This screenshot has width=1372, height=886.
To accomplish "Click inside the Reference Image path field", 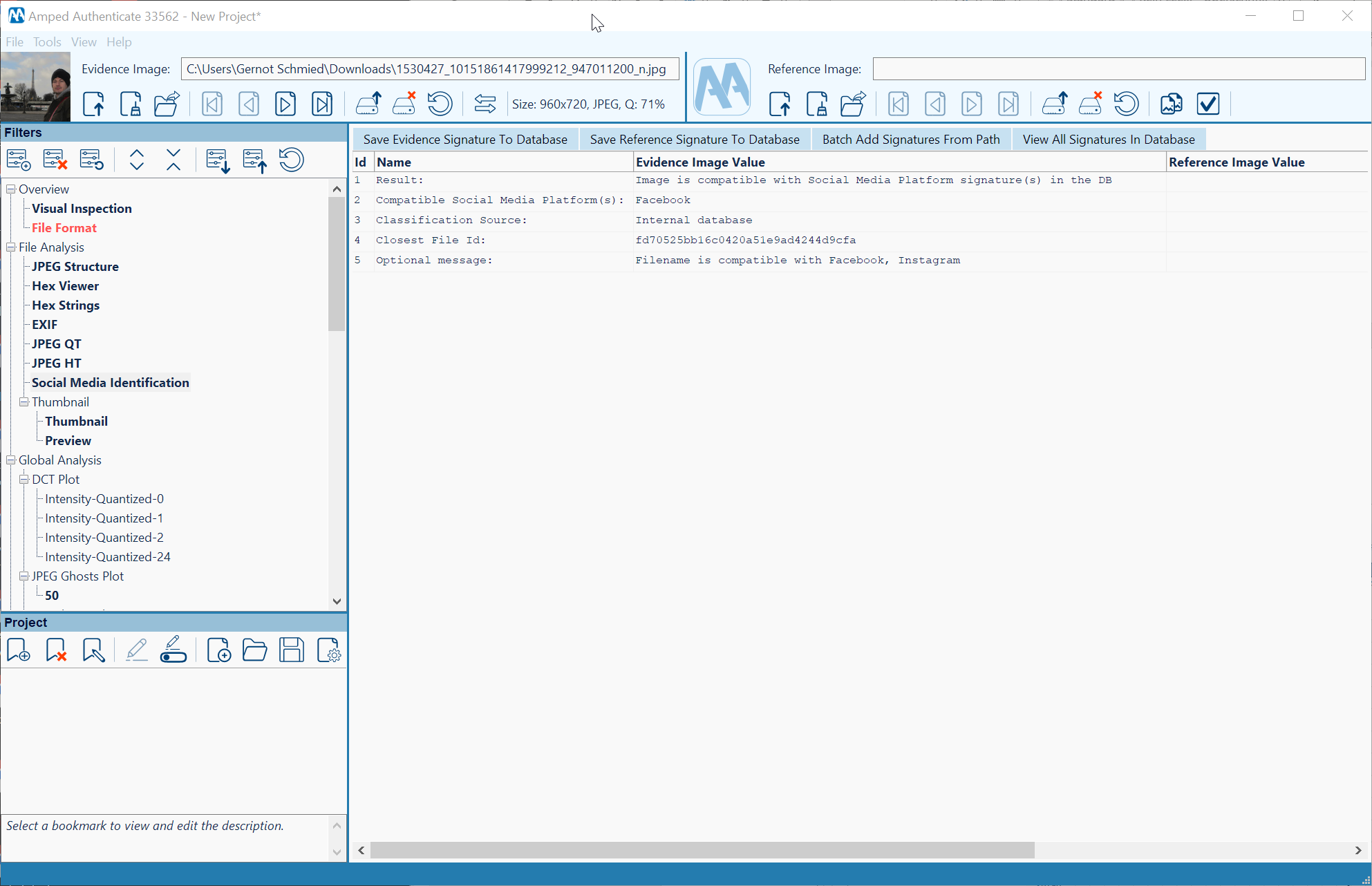I will pyautogui.click(x=1118, y=68).
